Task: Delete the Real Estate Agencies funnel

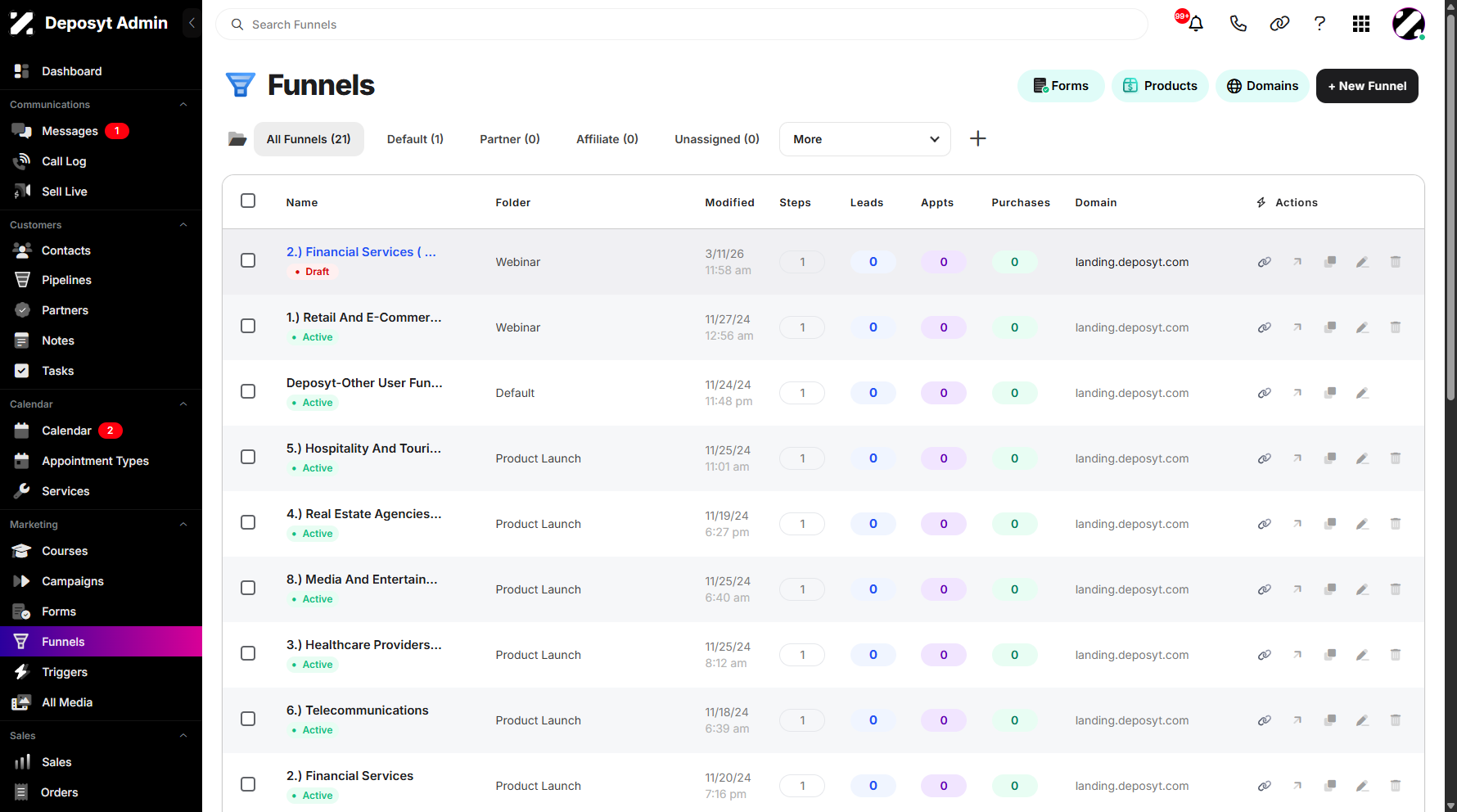Action: 1396,524
